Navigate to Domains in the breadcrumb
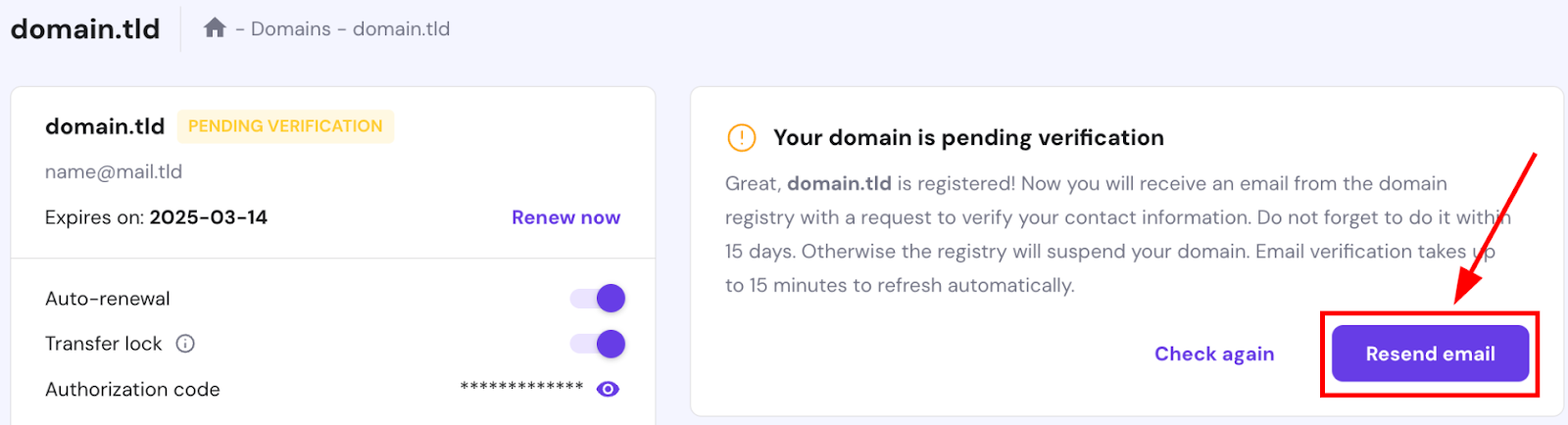Screen dimensions: 1568x425 click(291, 29)
